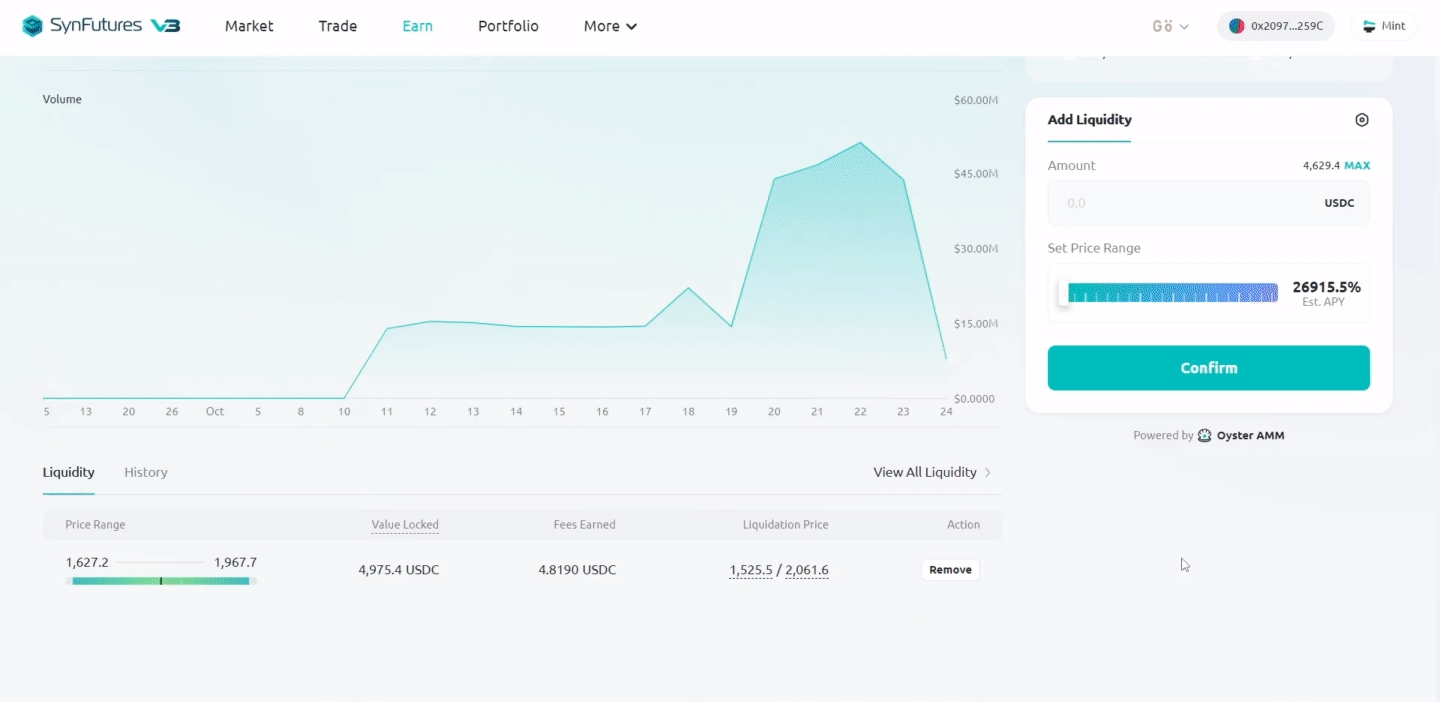1440x702 pixels.
Task: Click MAX to fill amount
Action: pyautogui.click(x=1357, y=166)
